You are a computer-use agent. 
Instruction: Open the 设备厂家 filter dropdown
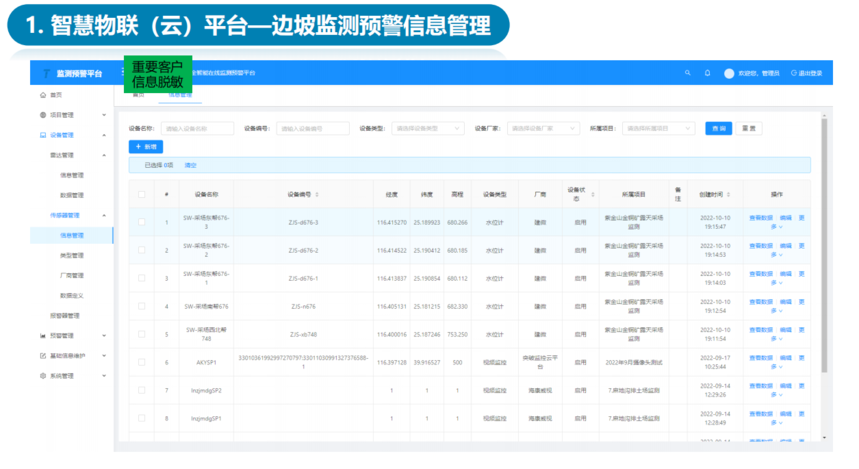543,128
